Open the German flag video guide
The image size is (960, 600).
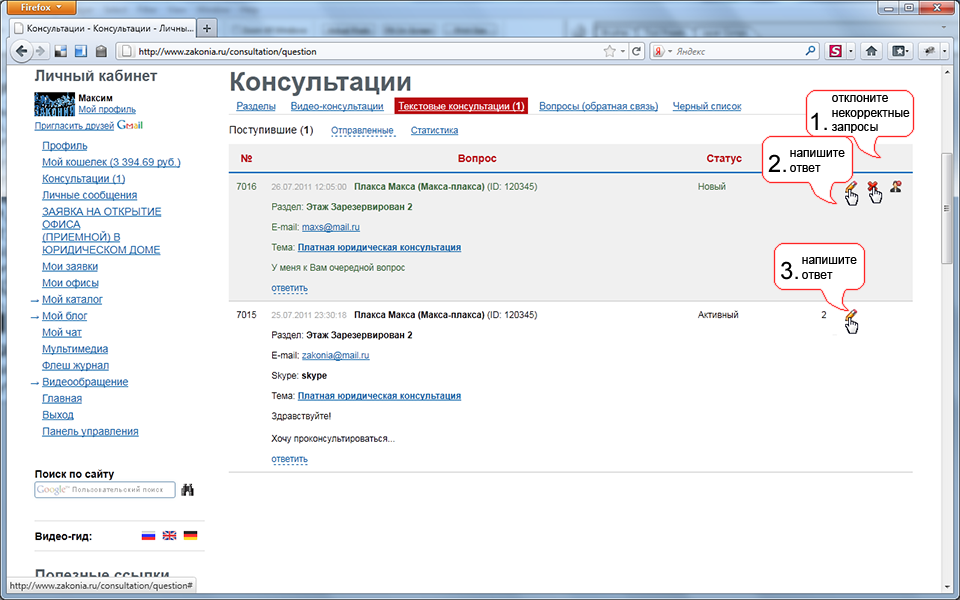coord(190,536)
